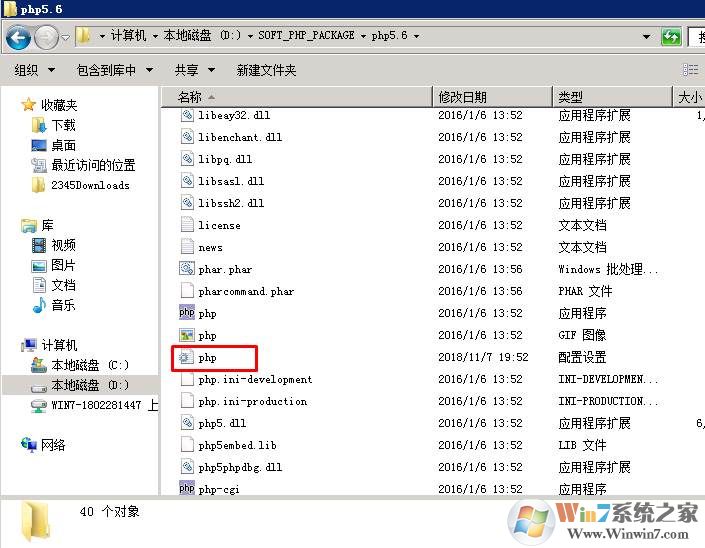
Task: Expand the 本地磁盘 (D:) breadcrumb arrow
Action: [250, 36]
